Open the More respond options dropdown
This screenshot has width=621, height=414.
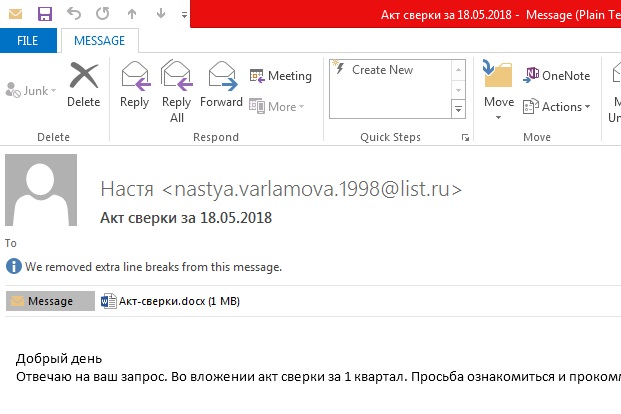coord(276,107)
